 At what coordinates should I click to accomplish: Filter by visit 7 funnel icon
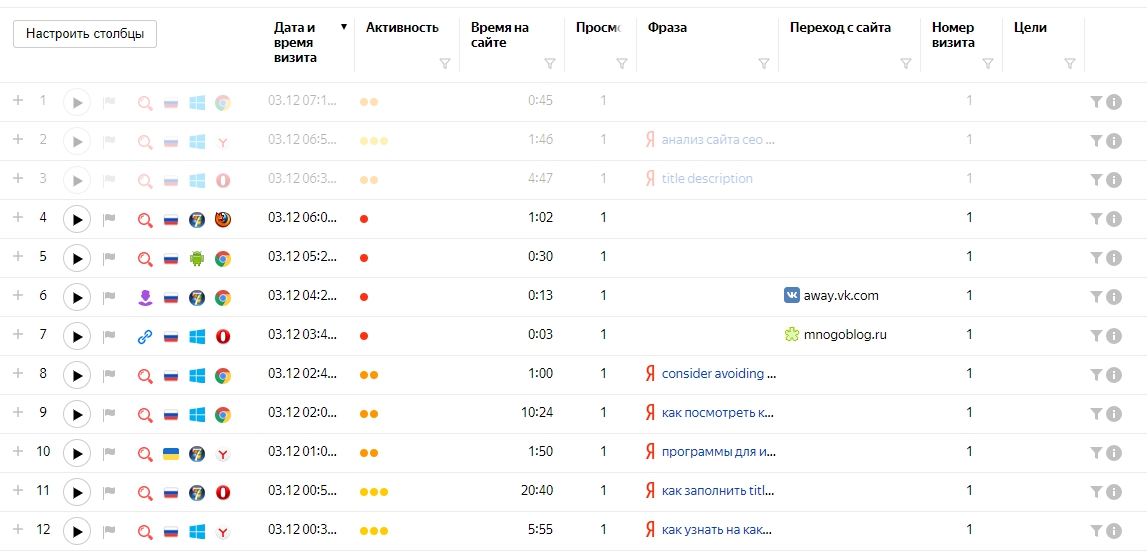click(1096, 335)
